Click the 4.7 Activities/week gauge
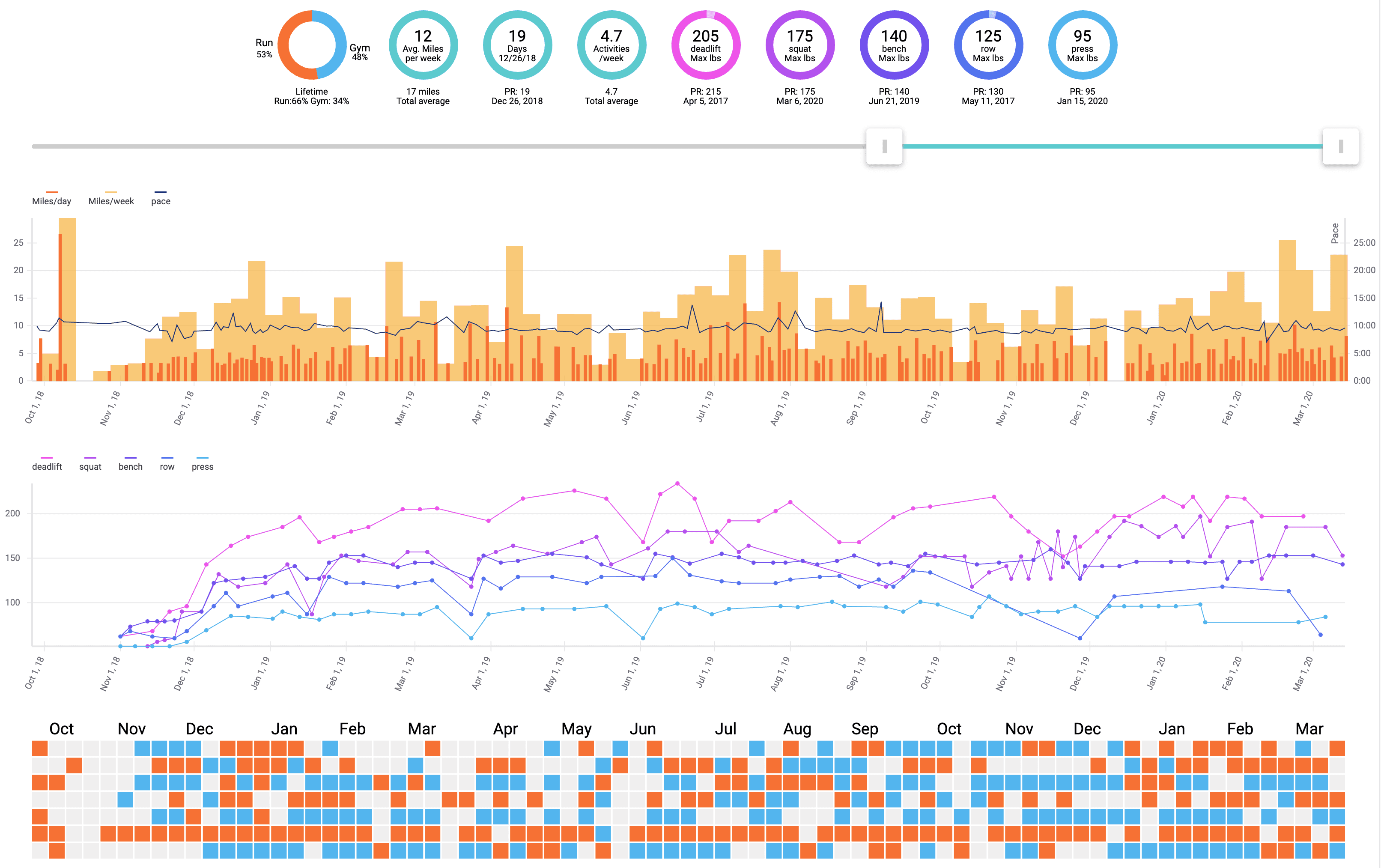Screen dimensions: 1381x868 [611, 45]
